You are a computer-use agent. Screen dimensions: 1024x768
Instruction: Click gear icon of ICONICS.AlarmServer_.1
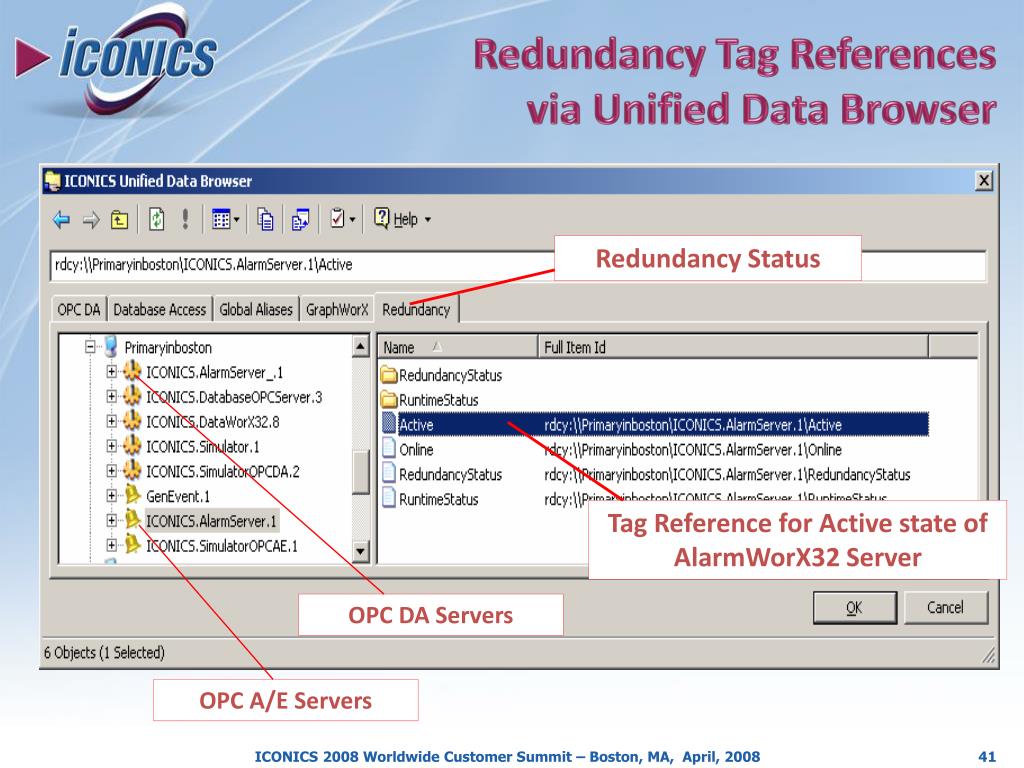[132, 371]
